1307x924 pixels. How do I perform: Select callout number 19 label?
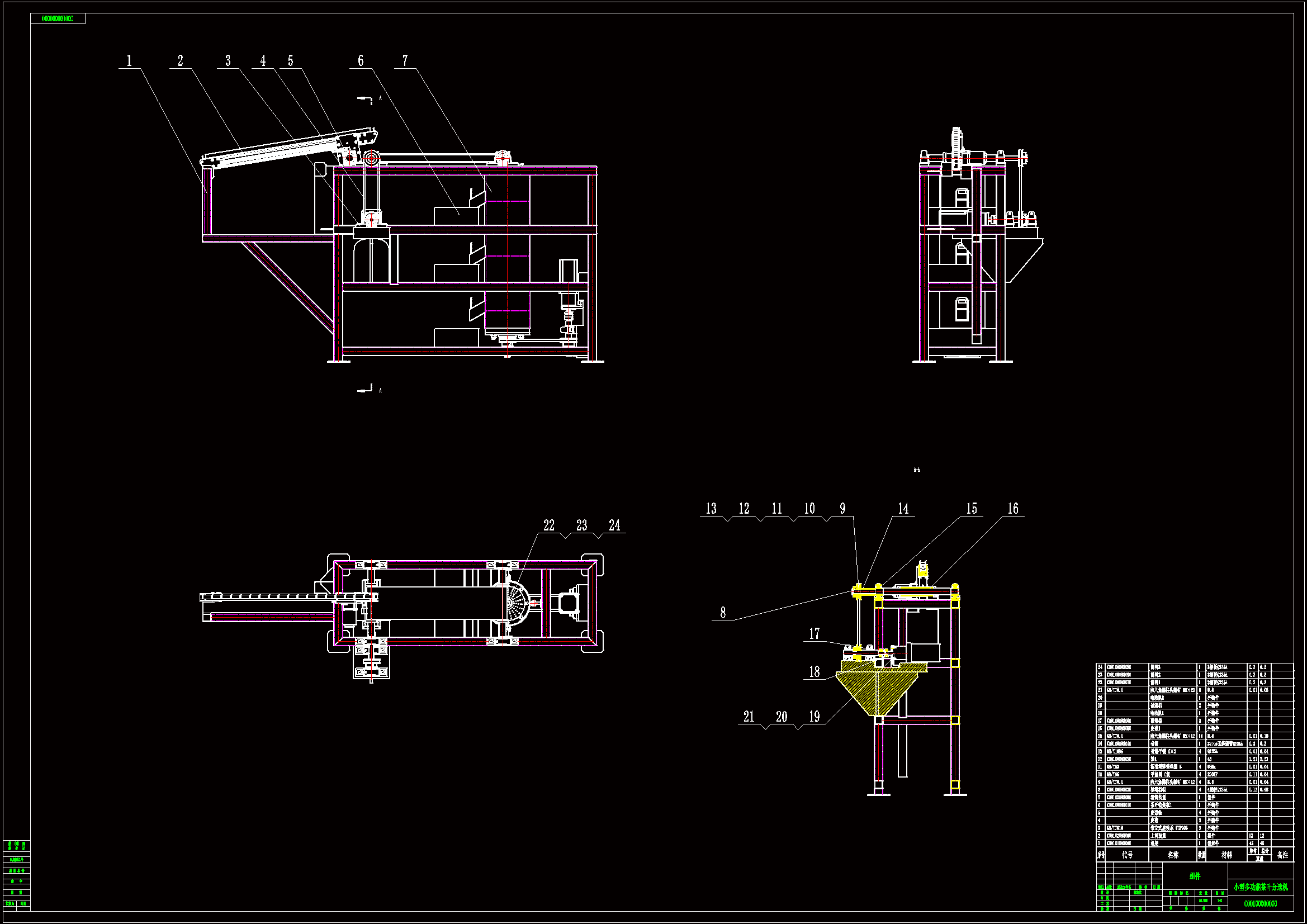[x=814, y=716]
